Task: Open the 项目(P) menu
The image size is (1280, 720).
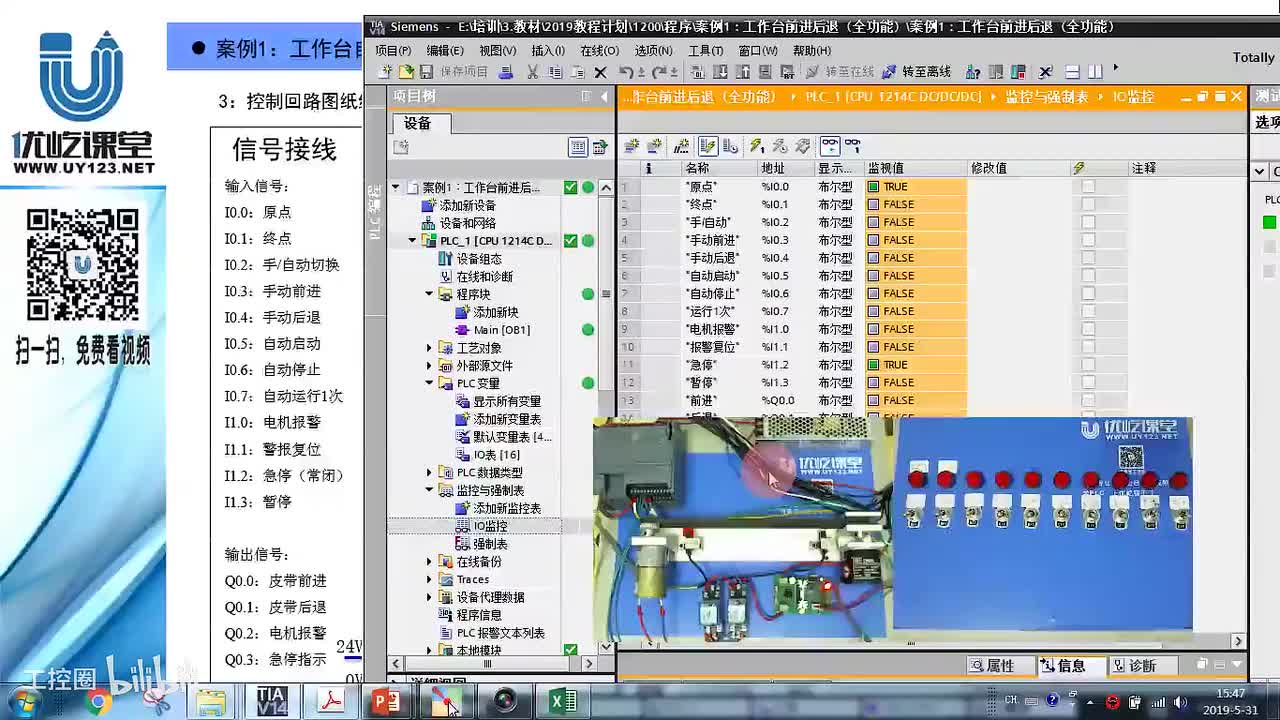Action: (x=393, y=50)
